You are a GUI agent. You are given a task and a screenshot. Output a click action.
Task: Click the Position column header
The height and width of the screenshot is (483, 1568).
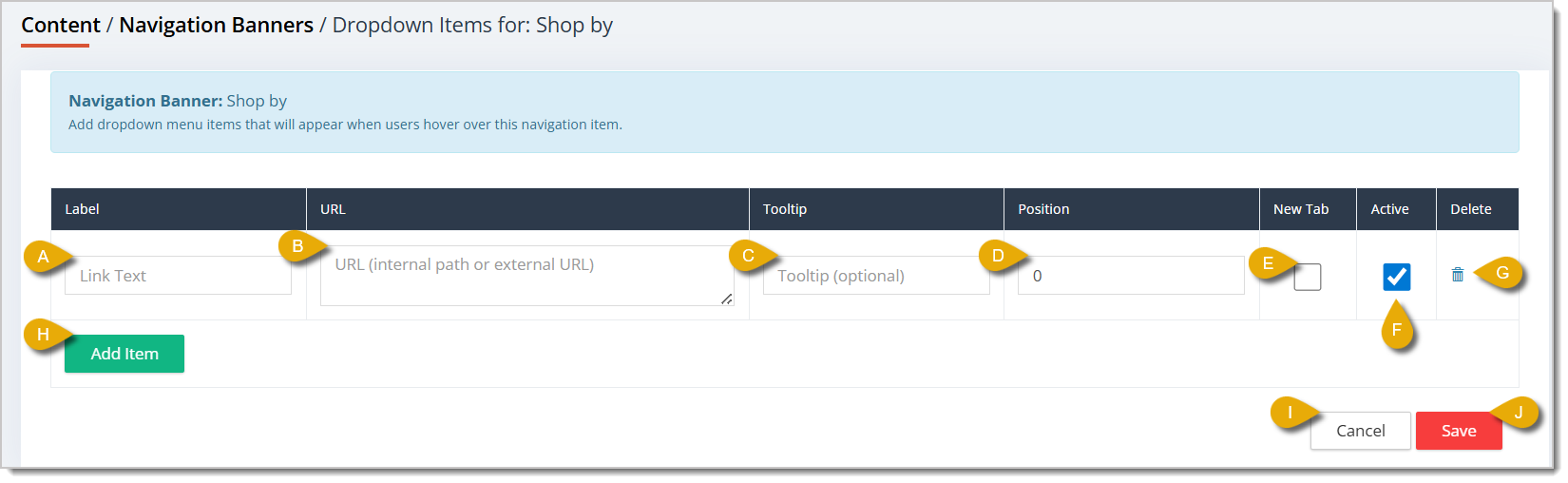click(x=1132, y=209)
